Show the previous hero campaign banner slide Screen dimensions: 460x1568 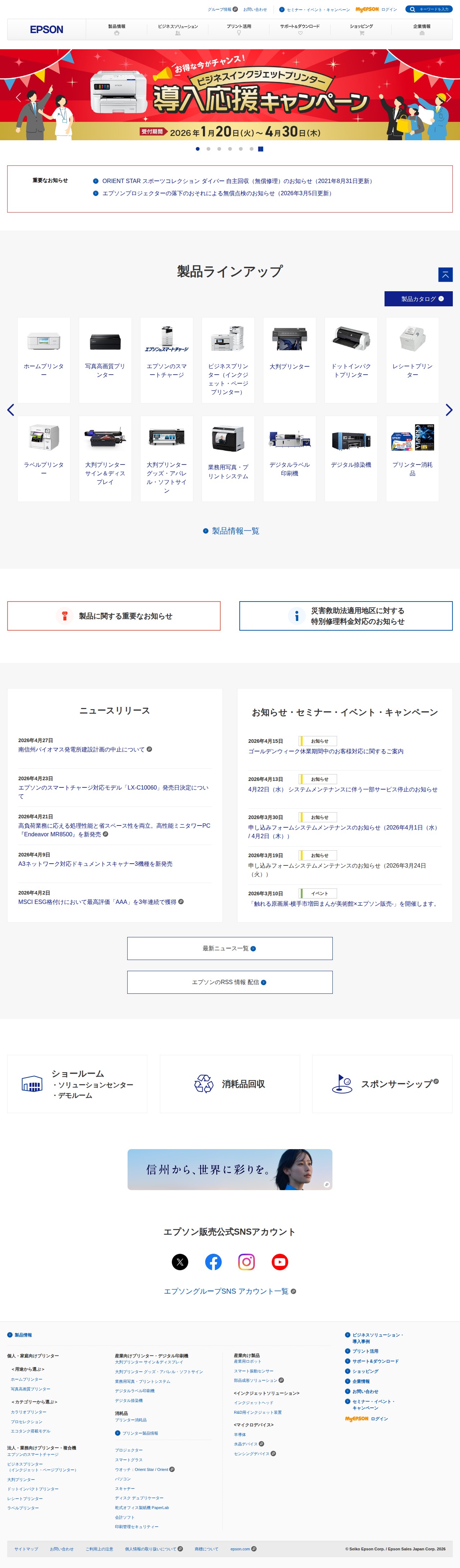(x=18, y=97)
